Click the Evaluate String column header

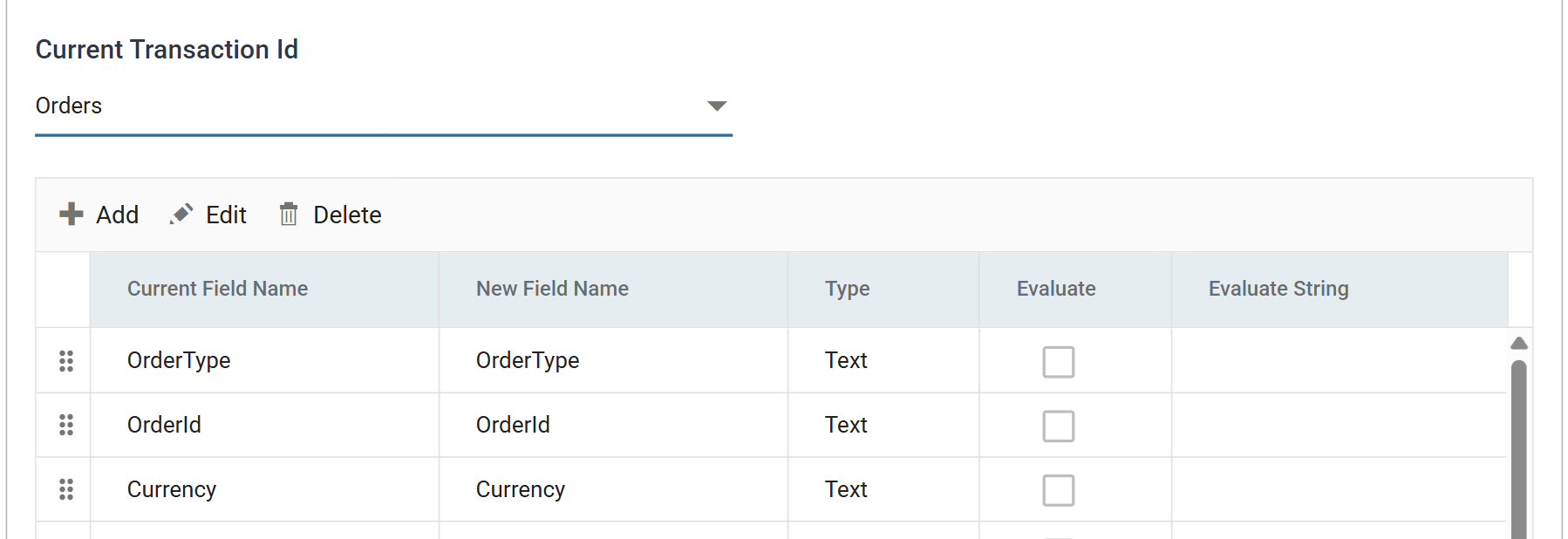pyautogui.click(x=1340, y=289)
